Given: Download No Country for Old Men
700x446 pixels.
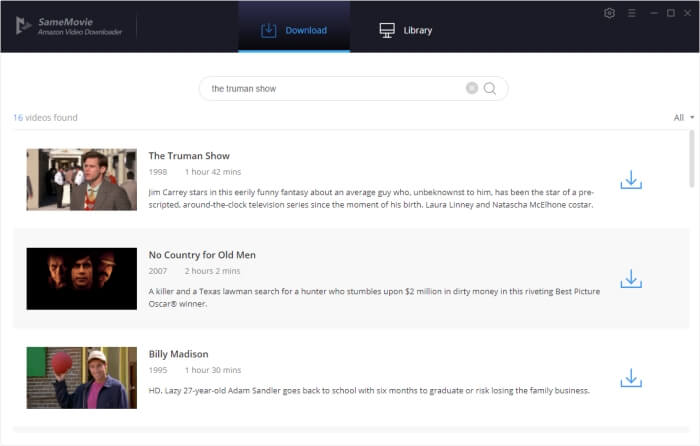Looking at the screenshot, I should tap(630, 279).
